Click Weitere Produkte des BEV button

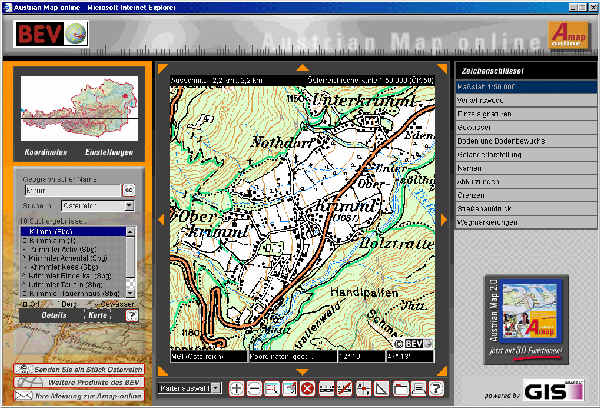pos(79,382)
